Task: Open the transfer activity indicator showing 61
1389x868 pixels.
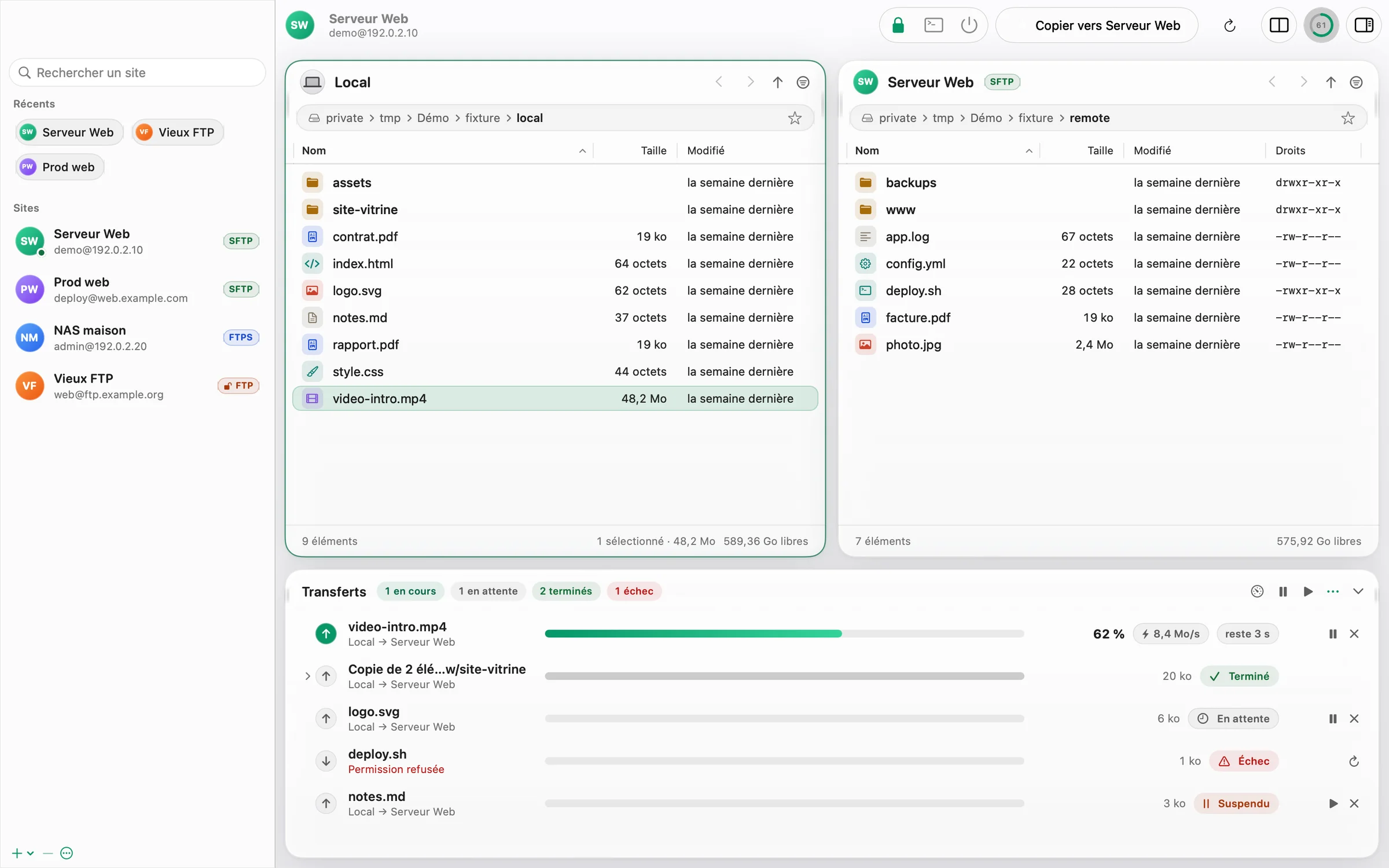Action: 1321,25
